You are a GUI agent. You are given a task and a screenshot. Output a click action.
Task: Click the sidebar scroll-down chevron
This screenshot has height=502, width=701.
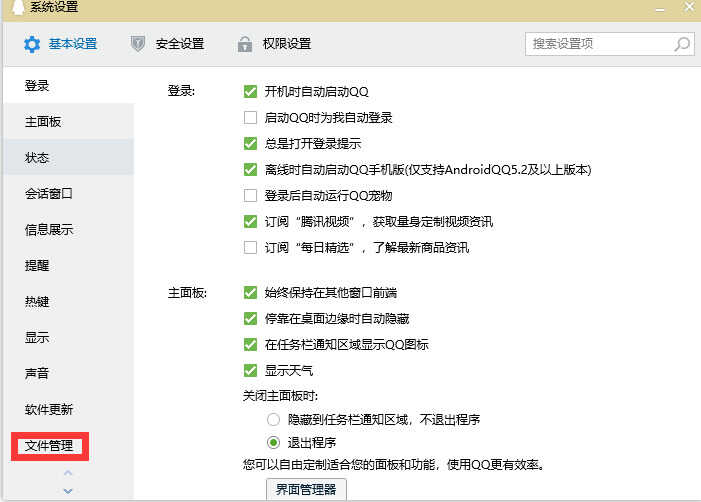coord(68,491)
